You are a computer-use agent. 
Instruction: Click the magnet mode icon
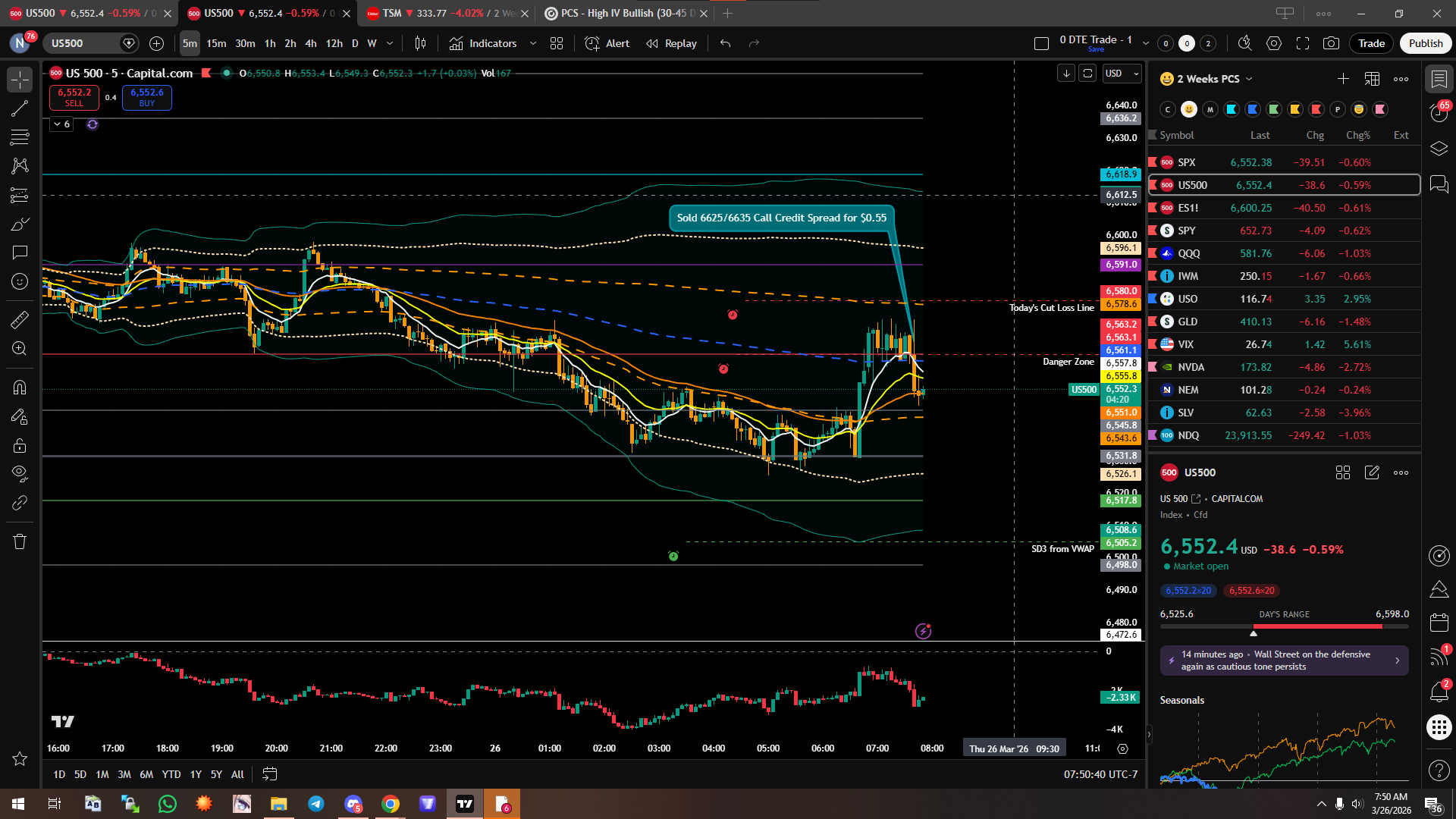[x=20, y=388]
